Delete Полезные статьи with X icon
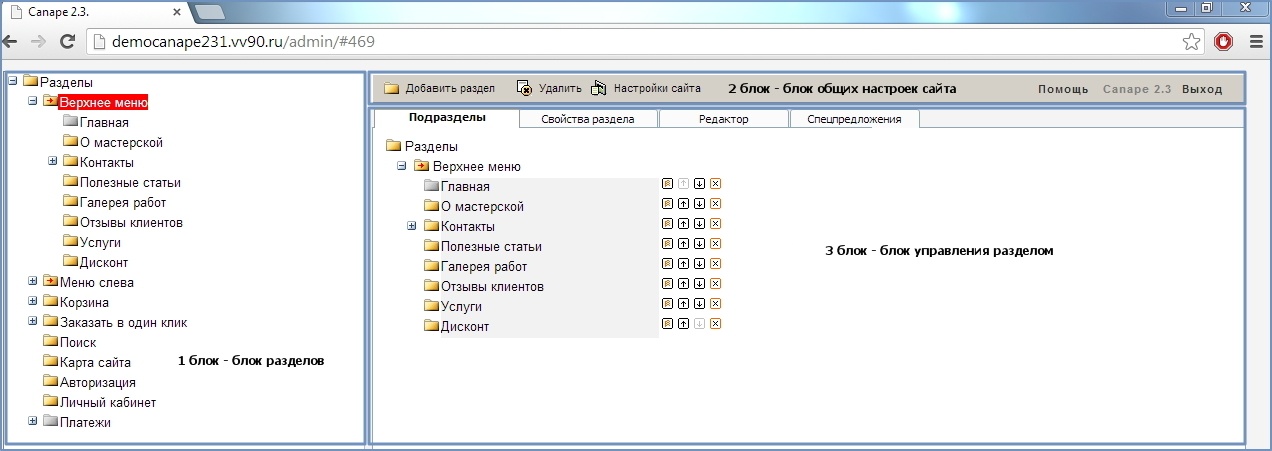The image size is (1272, 451). [x=716, y=244]
